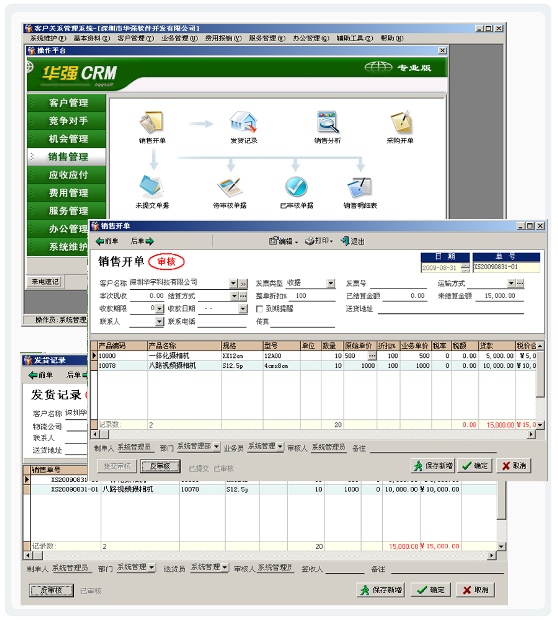The image size is (558, 620).
Task: Expand the 发票类型 dropdown
Action: [331, 283]
